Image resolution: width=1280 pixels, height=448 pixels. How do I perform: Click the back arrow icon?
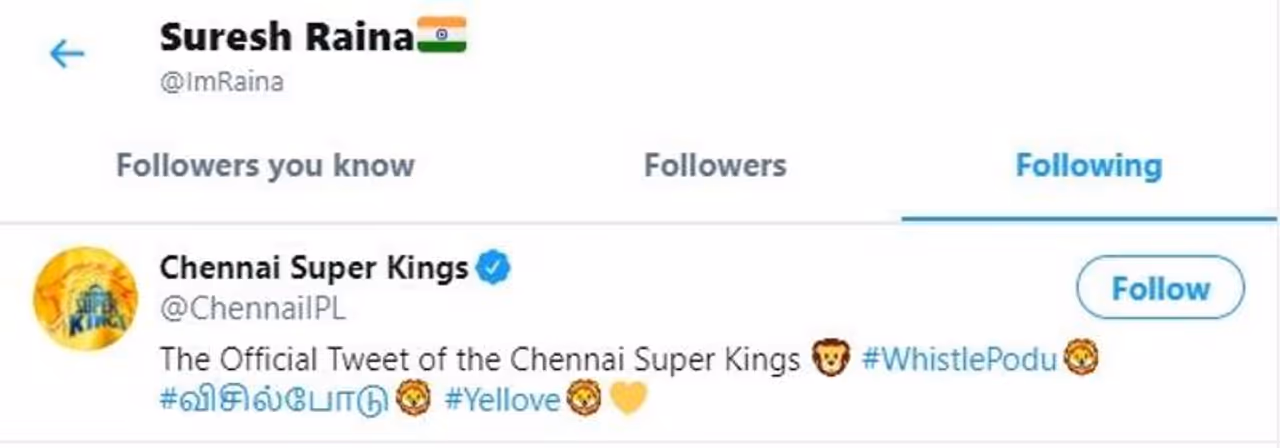pyautogui.click(x=67, y=54)
